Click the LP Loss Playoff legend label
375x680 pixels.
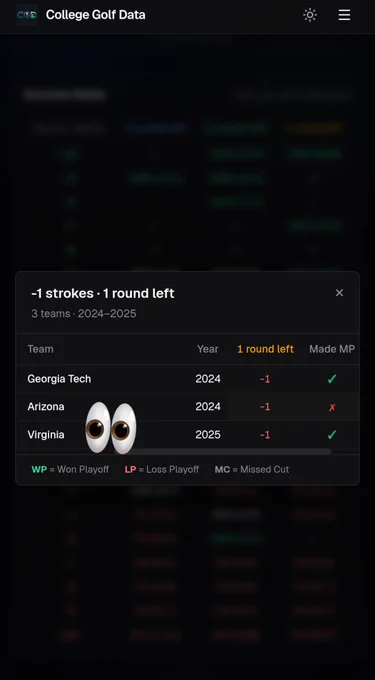162,470
